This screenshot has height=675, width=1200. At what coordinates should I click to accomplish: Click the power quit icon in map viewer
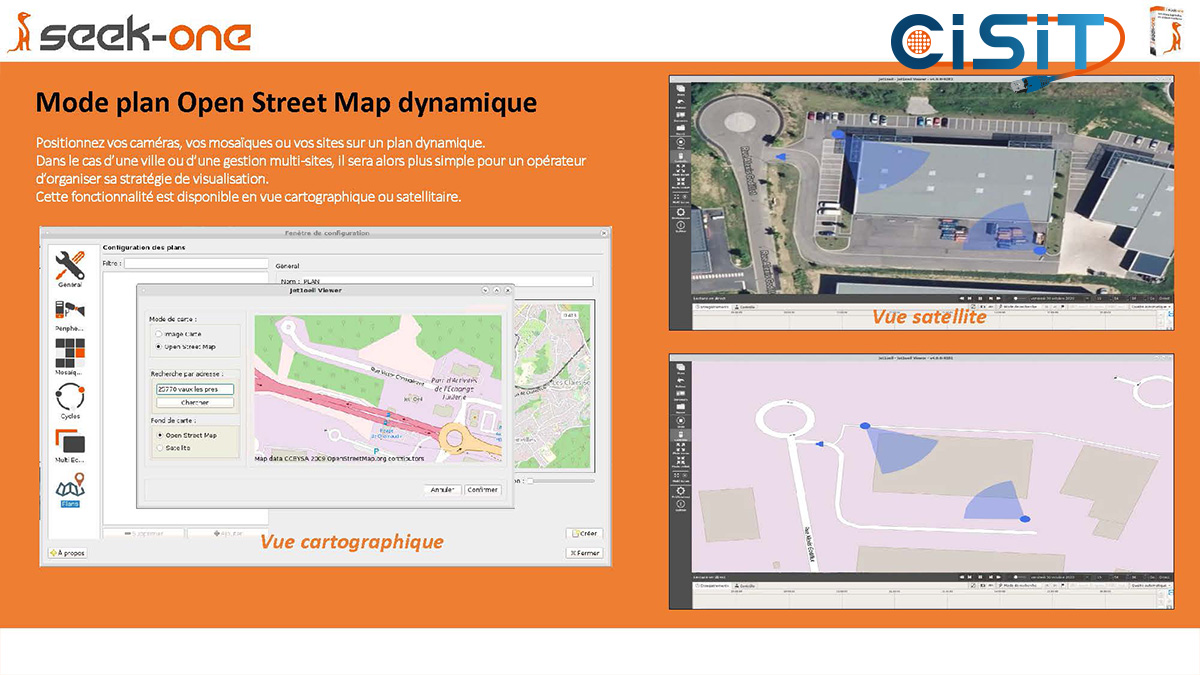click(680, 505)
